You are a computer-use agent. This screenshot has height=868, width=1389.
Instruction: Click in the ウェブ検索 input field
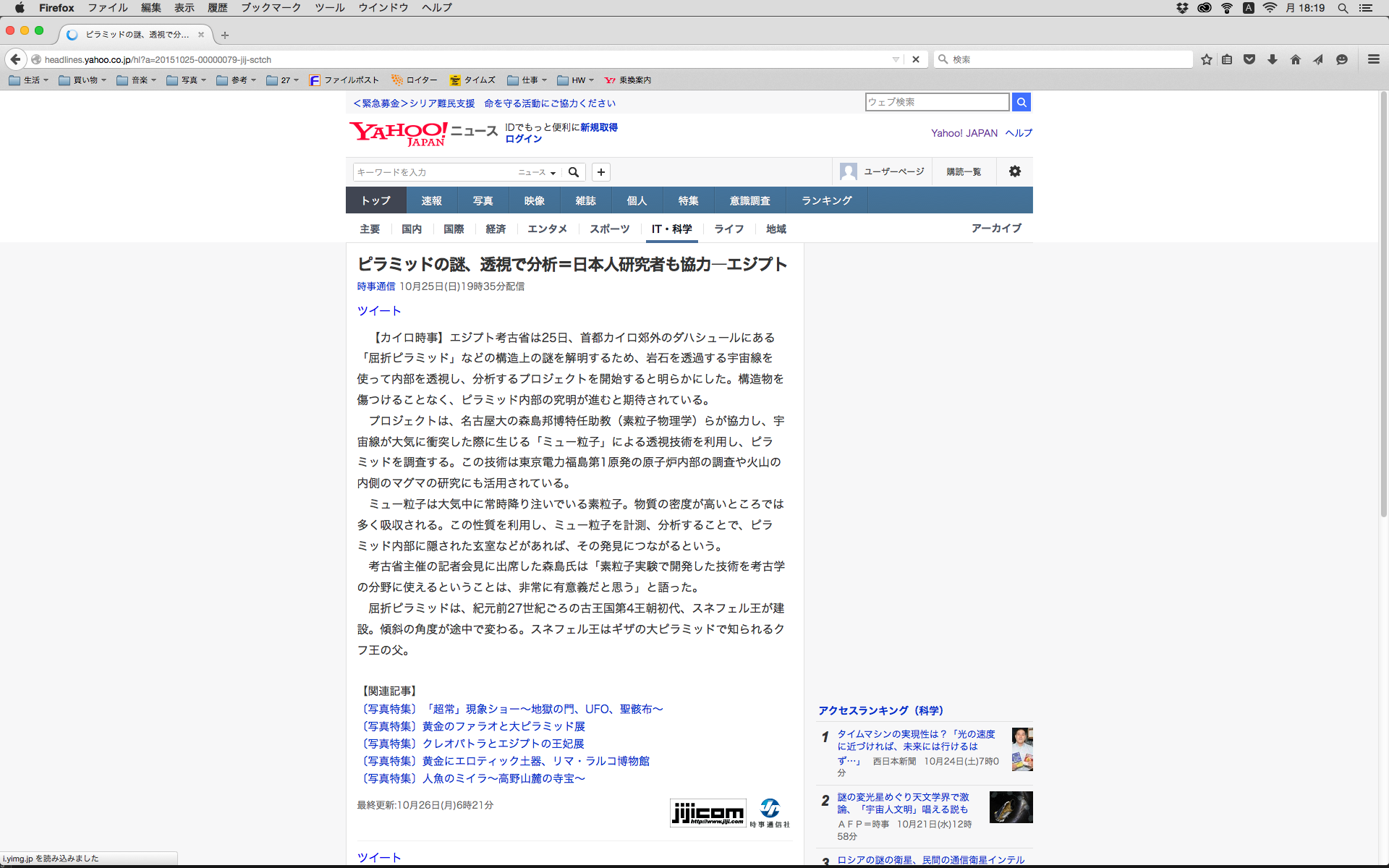[x=936, y=102]
